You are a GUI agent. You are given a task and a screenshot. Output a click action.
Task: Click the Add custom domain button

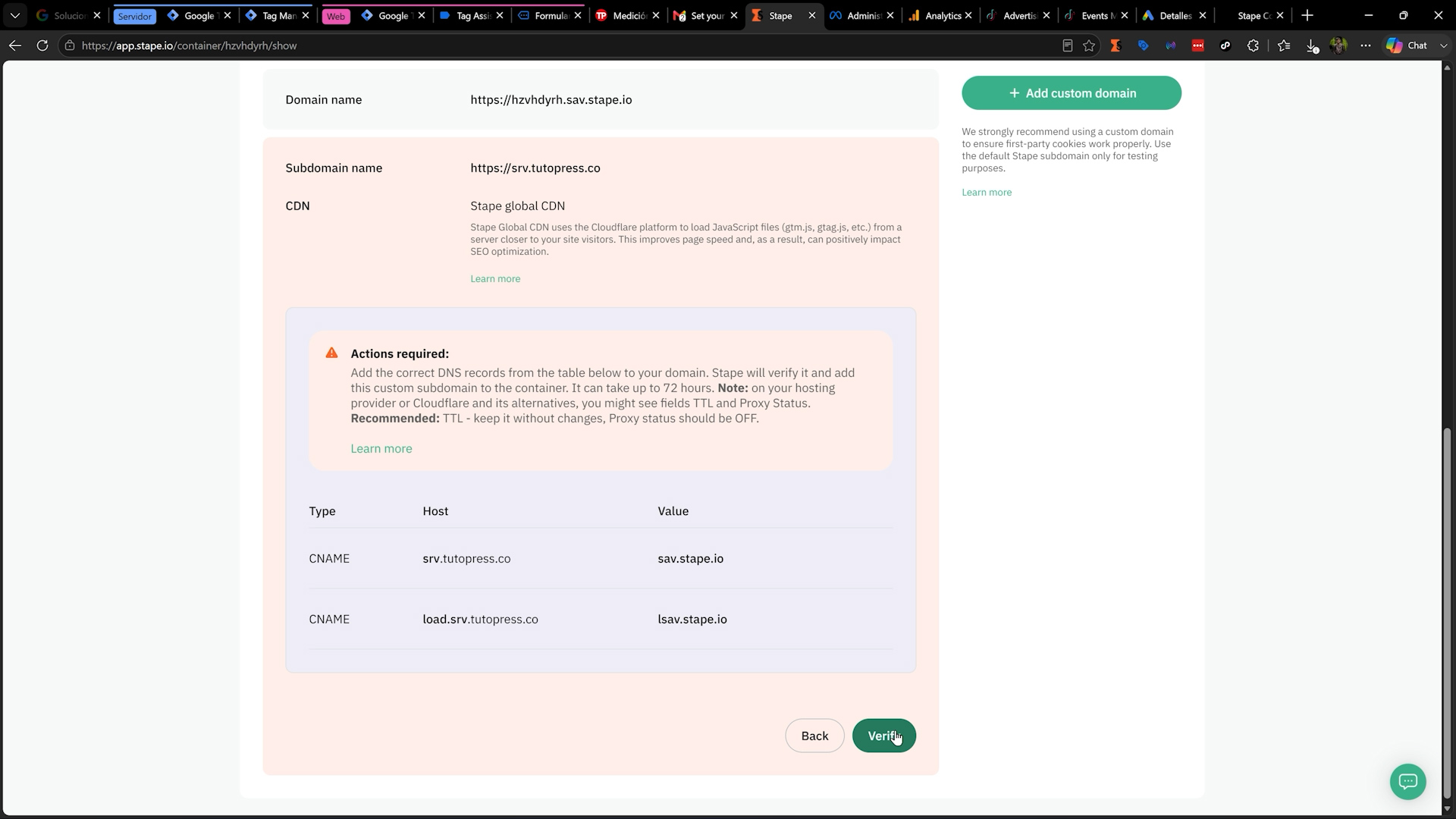(1072, 93)
